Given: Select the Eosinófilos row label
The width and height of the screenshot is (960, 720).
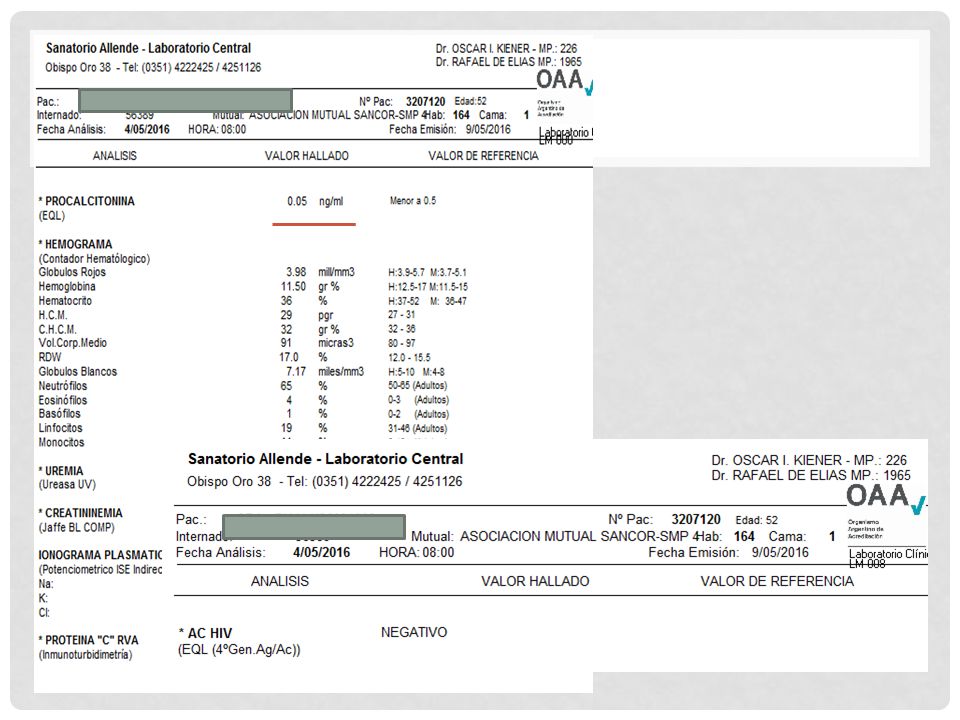Looking at the screenshot, I should (x=63, y=400).
